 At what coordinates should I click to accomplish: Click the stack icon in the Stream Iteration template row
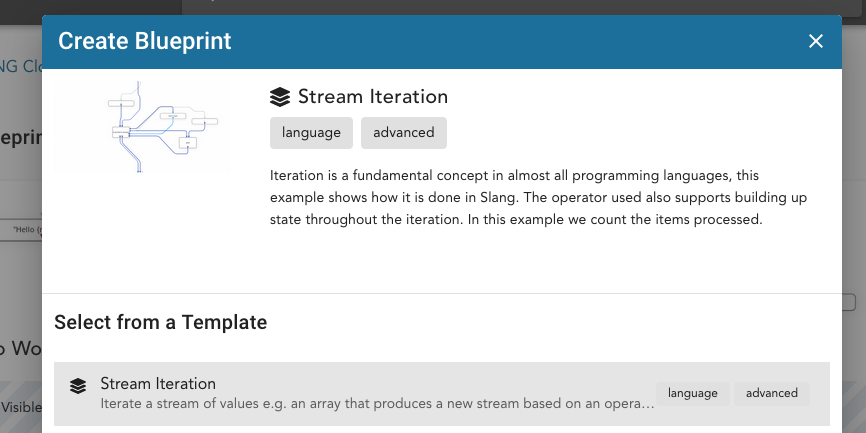pos(78,386)
